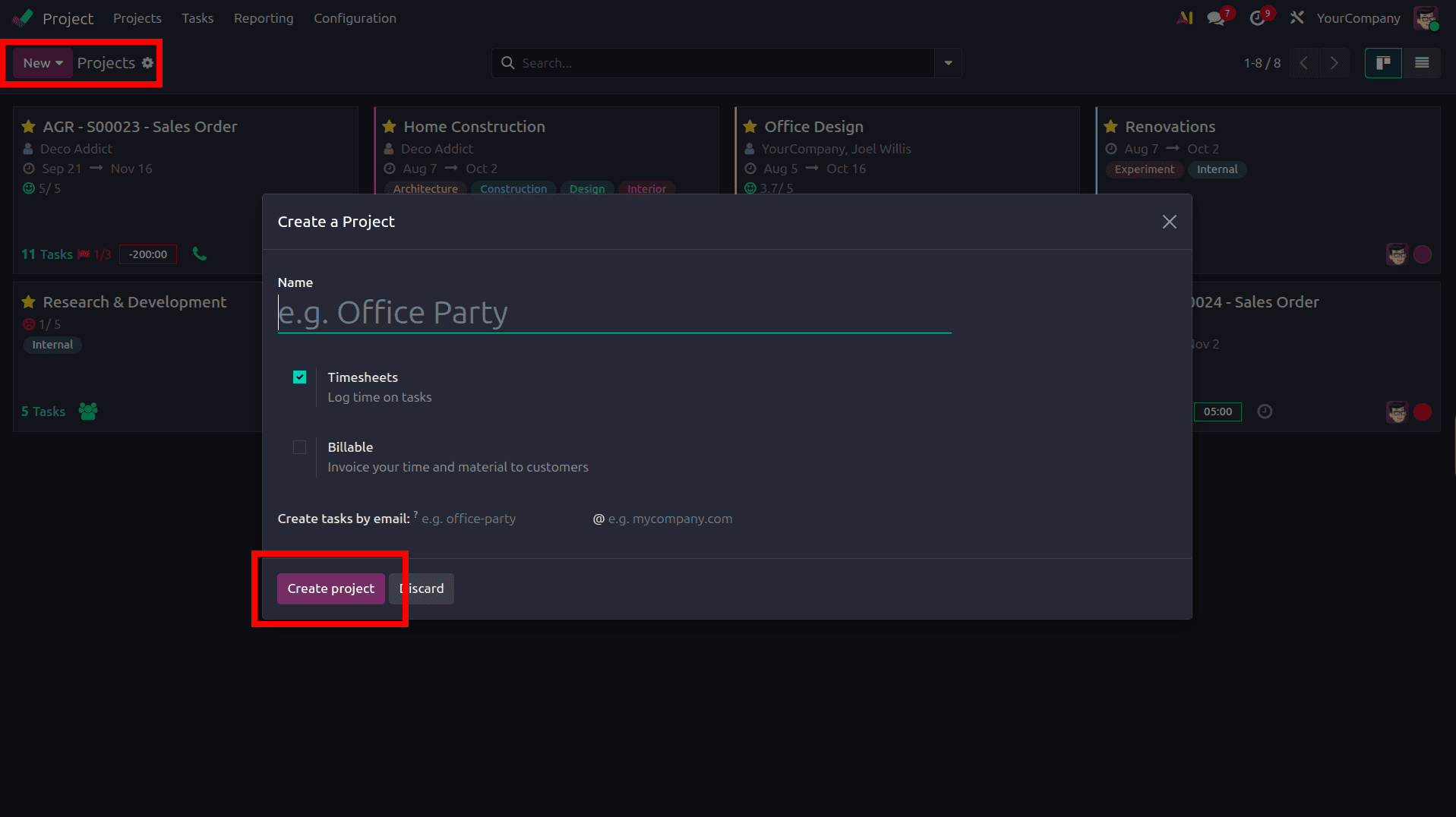Switch to Kanban view

tap(1383, 63)
